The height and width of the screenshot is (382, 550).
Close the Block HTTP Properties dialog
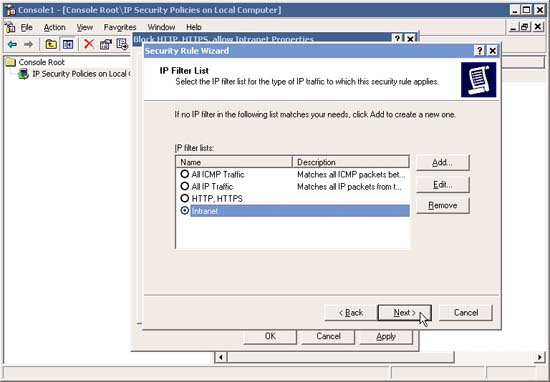pos(410,39)
